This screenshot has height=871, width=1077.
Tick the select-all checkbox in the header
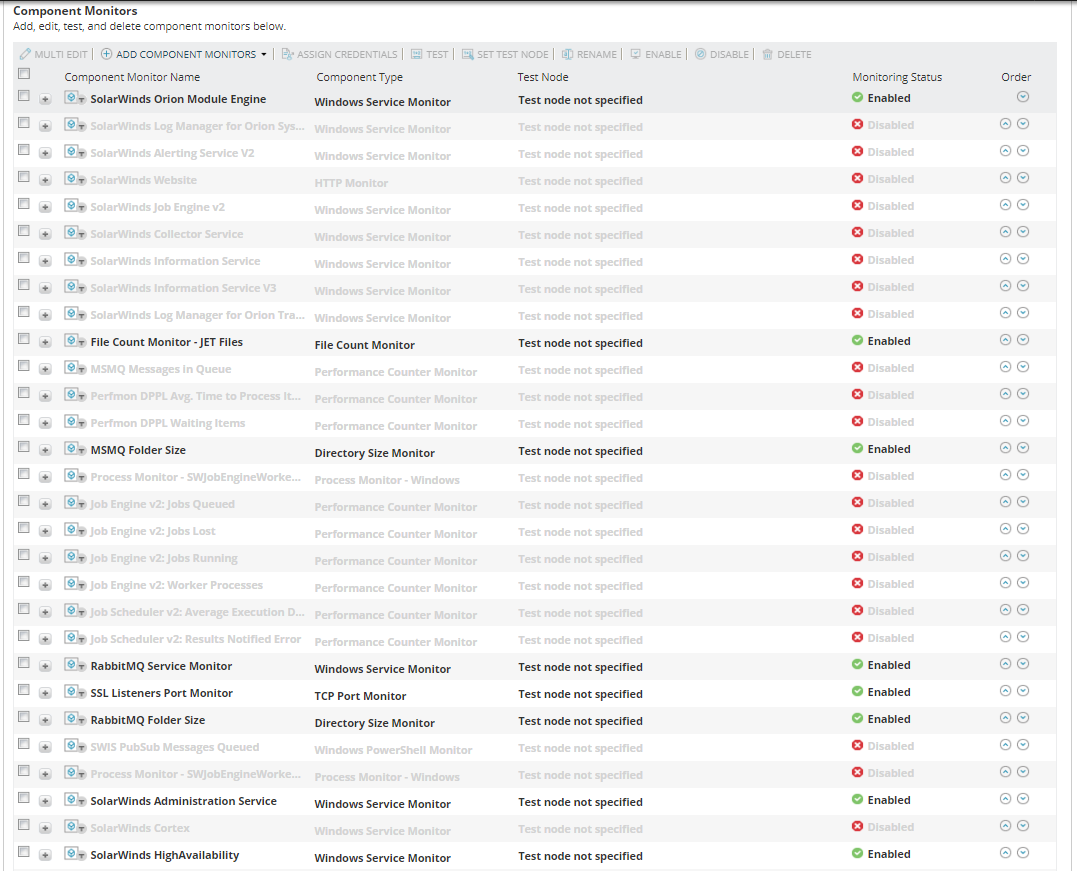click(24, 73)
